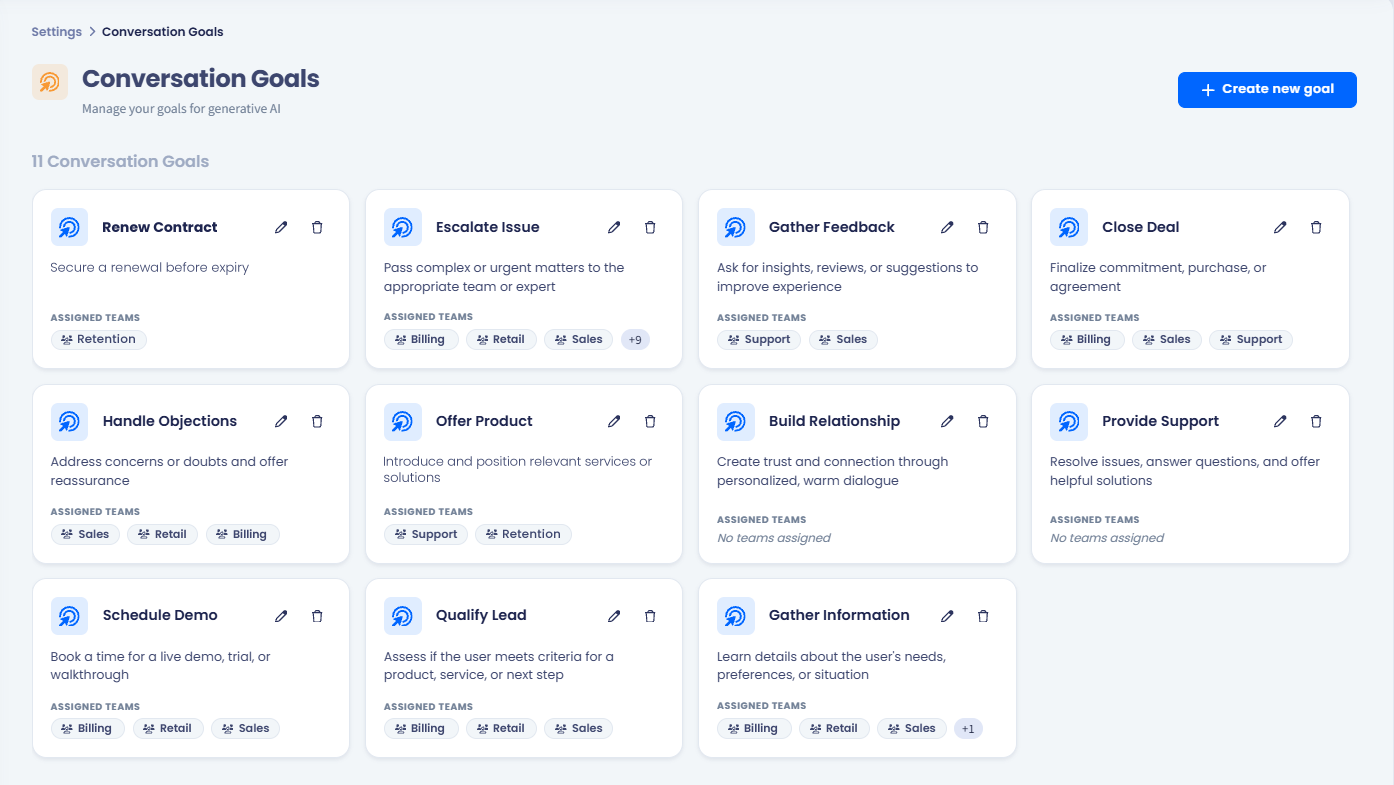
Task: Go to Settings breadcrumb link
Action: click(56, 32)
